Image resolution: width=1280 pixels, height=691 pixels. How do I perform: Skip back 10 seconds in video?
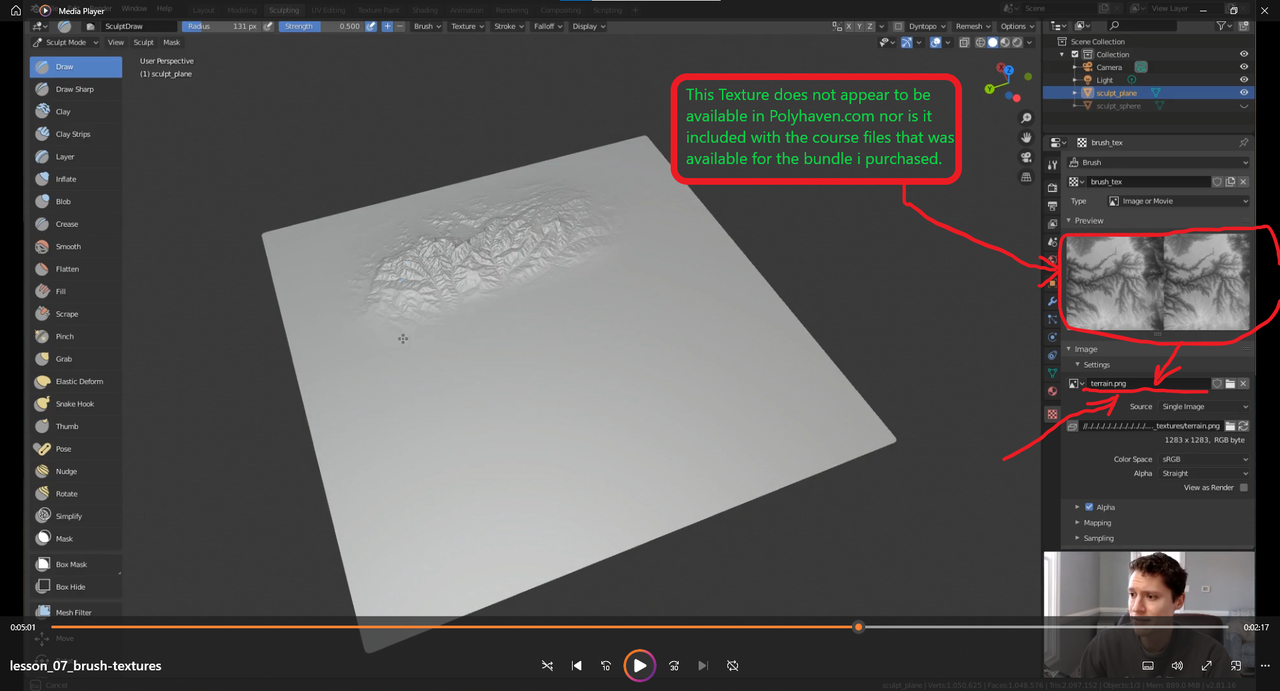point(606,666)
